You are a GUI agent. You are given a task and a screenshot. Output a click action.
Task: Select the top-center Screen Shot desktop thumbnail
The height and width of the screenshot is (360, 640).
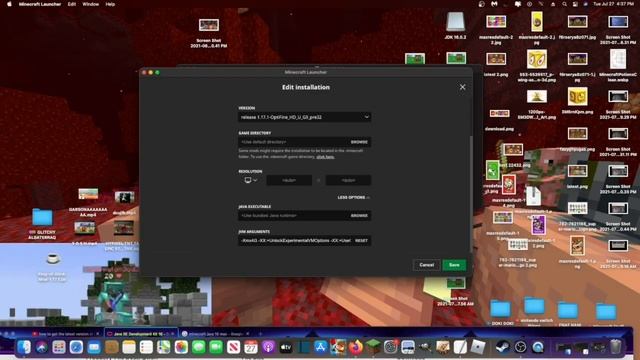[x=209, y=25]
